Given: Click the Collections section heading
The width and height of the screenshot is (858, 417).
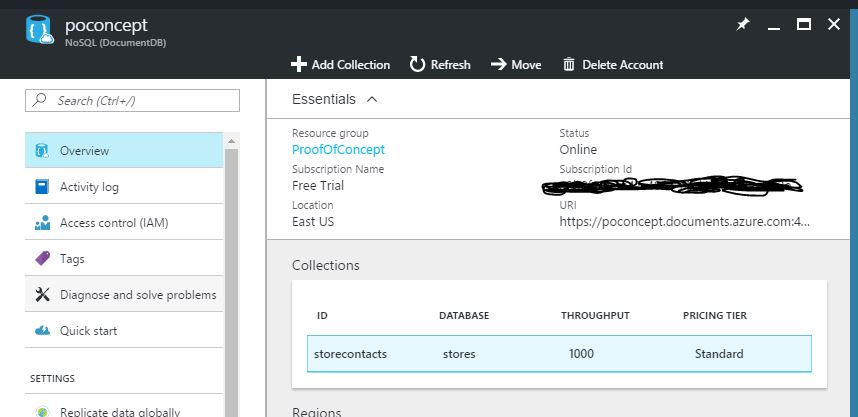Looking at the screenshot, I should tap(326, 265).
